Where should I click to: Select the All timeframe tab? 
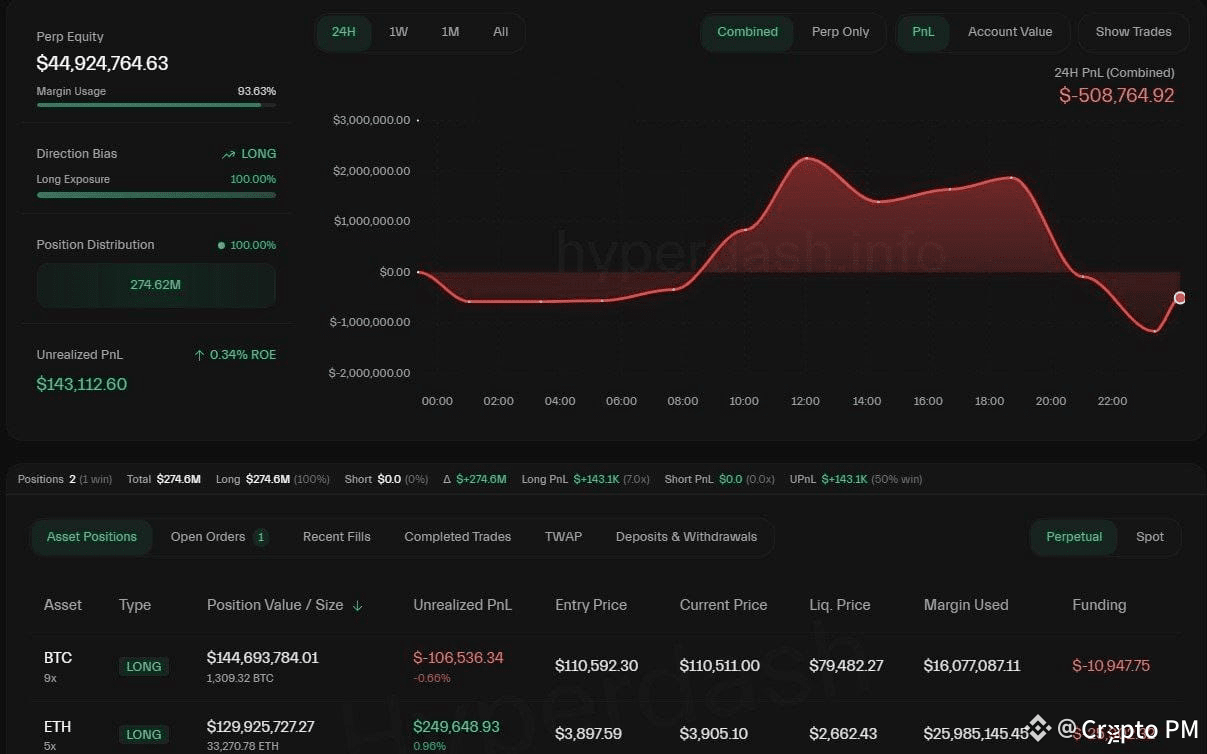click(x=500, y=31)
